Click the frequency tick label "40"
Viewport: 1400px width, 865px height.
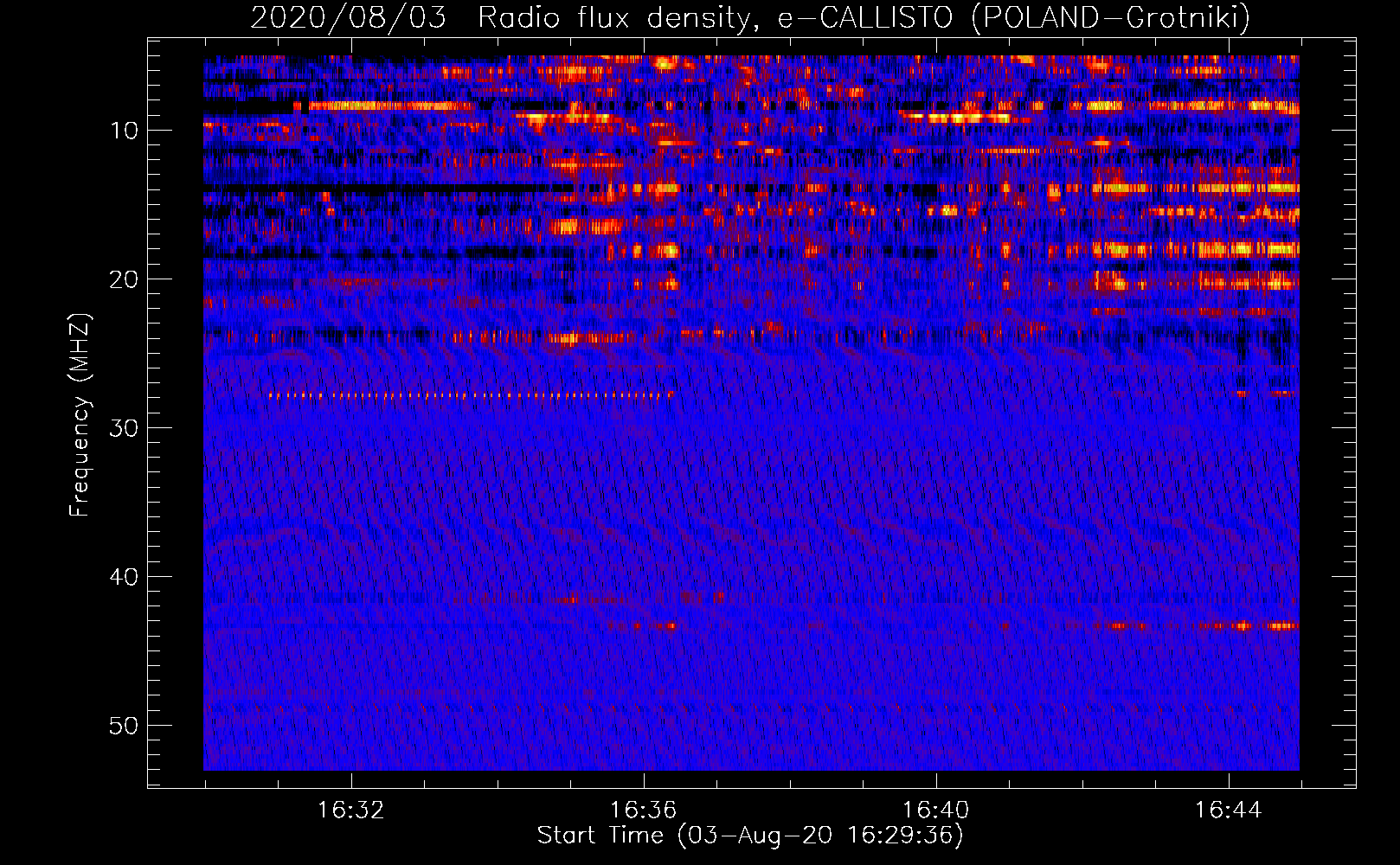click(125, 577)
